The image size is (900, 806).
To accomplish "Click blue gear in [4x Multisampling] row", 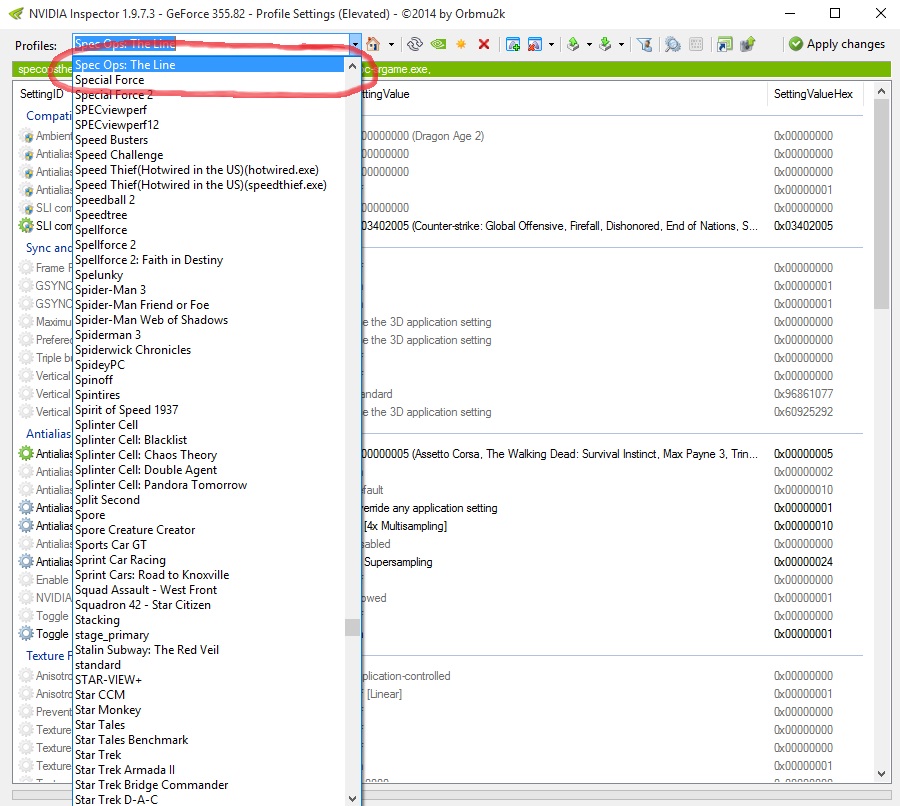I will tap(26, 525).
